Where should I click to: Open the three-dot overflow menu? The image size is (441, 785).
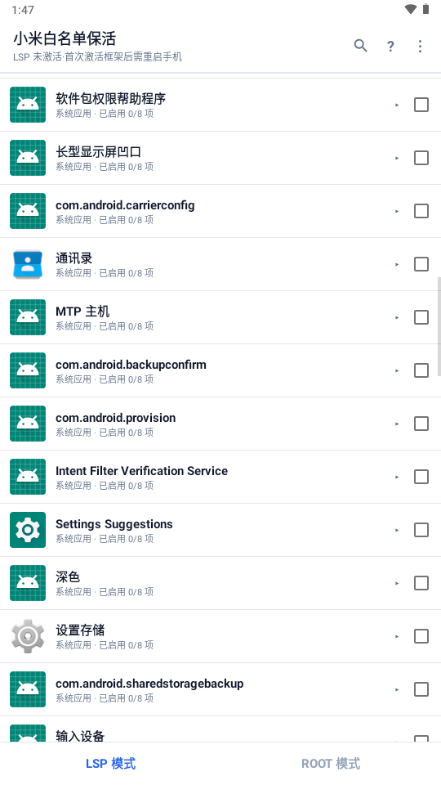click(x=420, y=46)
